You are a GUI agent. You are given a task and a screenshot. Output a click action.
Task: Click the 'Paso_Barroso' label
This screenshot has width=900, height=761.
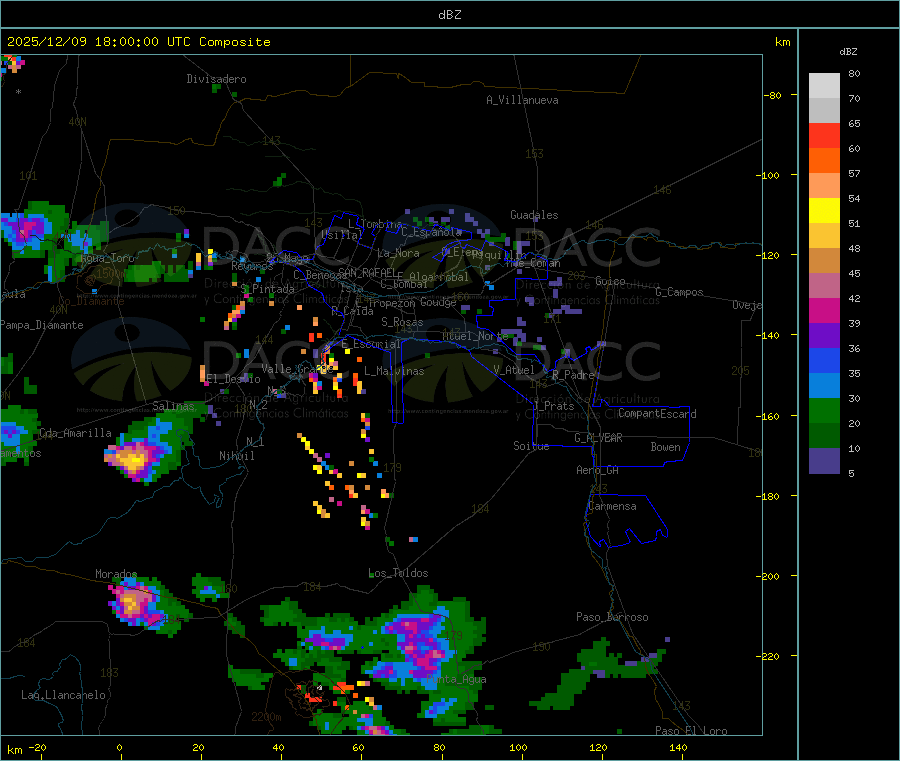click(612, 617)
